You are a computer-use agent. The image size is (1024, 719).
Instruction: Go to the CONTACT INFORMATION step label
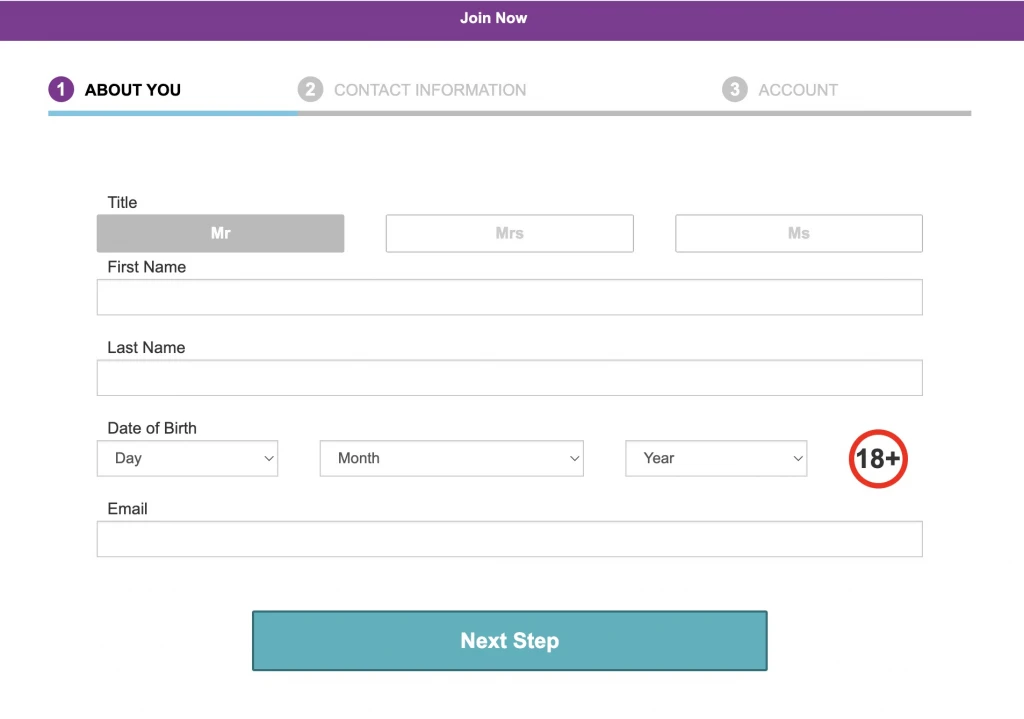tap(430, 90)
